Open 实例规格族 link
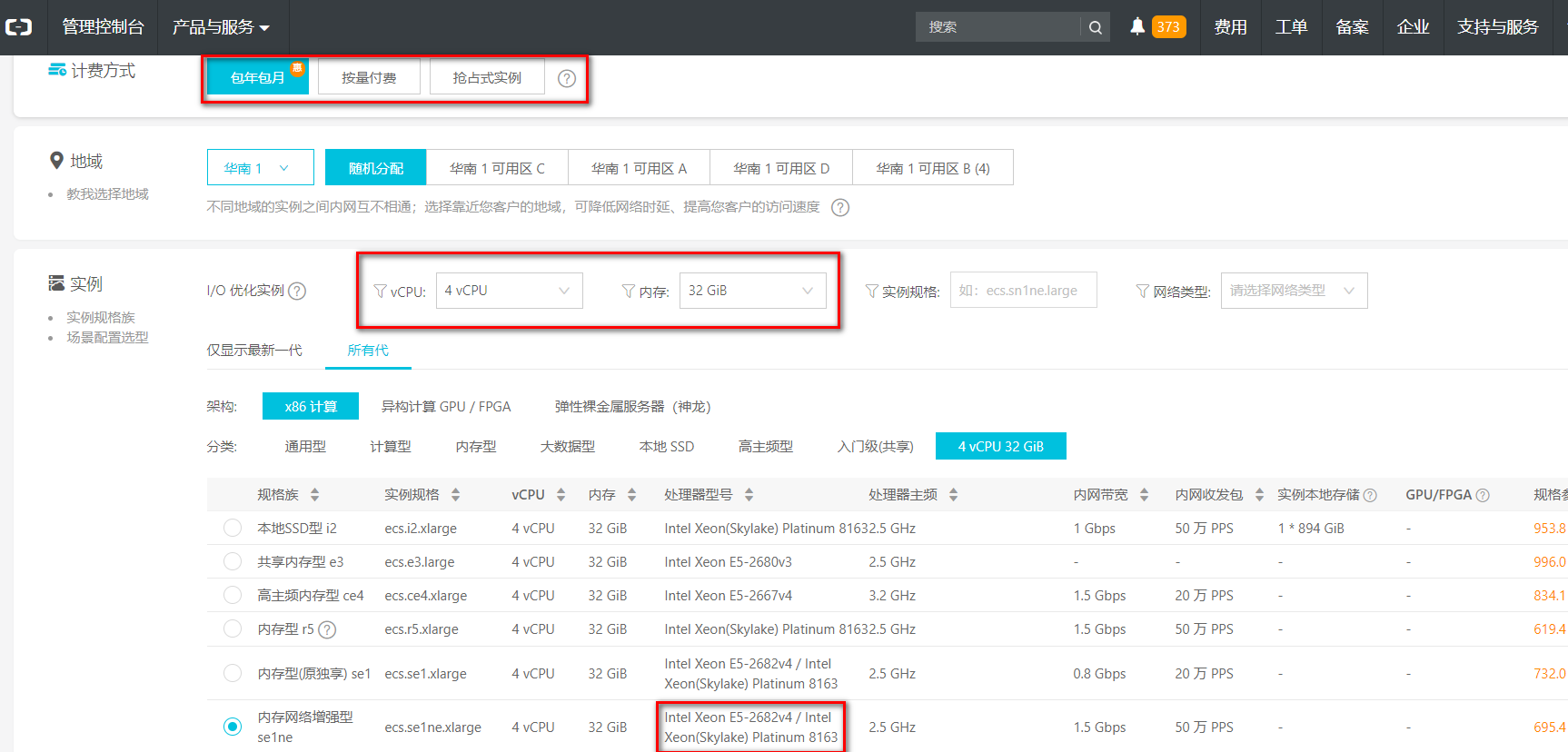 [101, 318]
